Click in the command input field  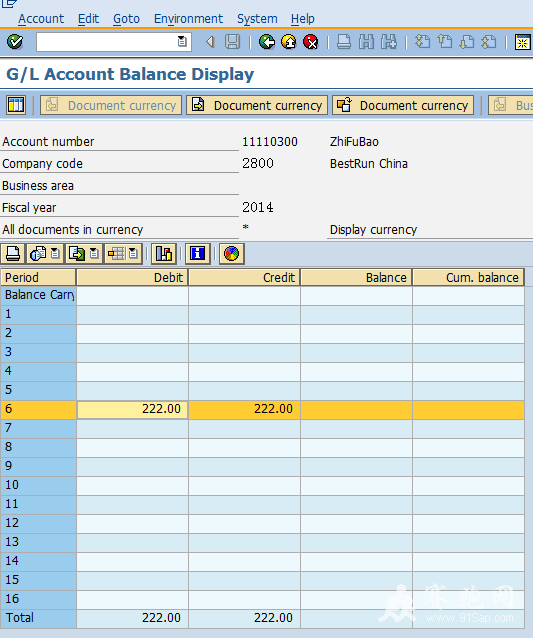click(107, 42)
